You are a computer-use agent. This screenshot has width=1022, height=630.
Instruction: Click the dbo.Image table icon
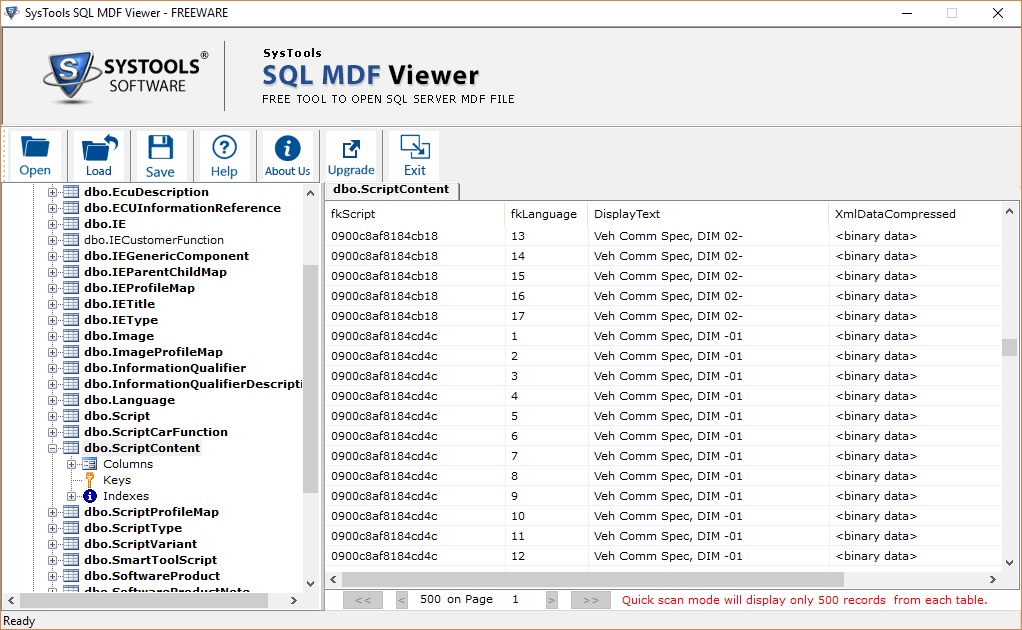click(71, 336)
